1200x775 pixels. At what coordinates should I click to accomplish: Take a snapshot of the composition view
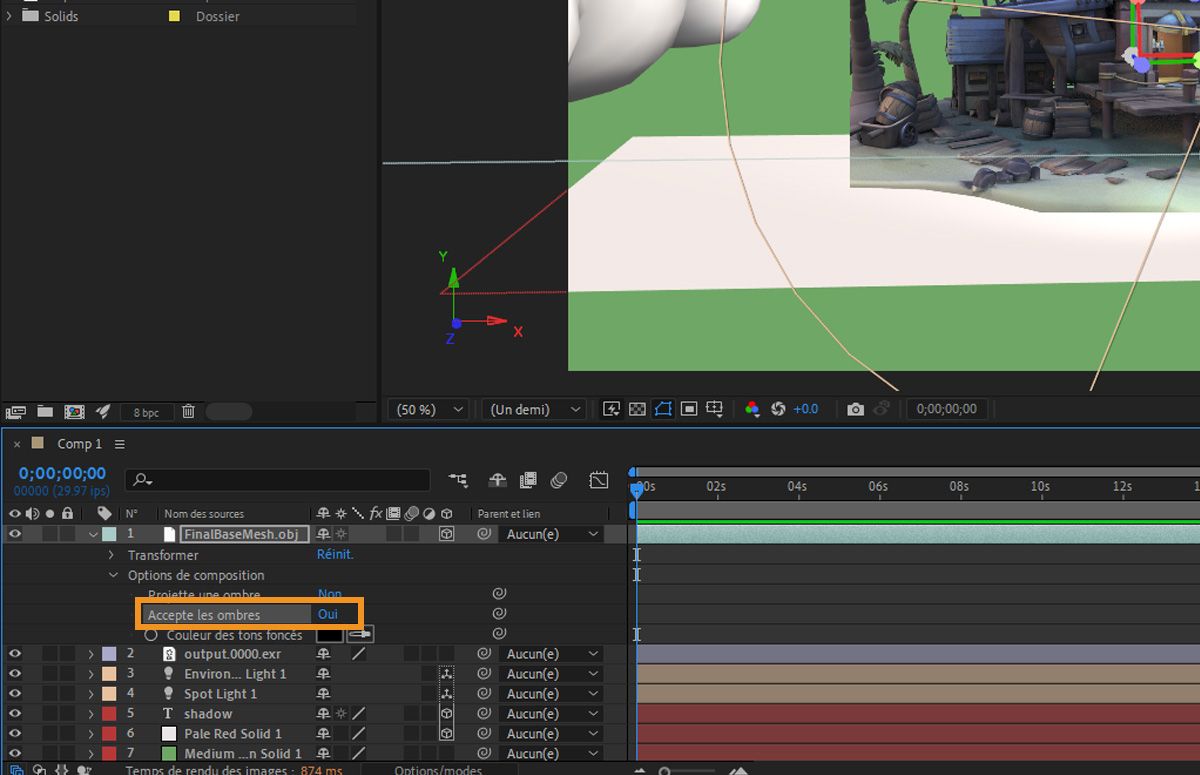(x=857, y=408)
